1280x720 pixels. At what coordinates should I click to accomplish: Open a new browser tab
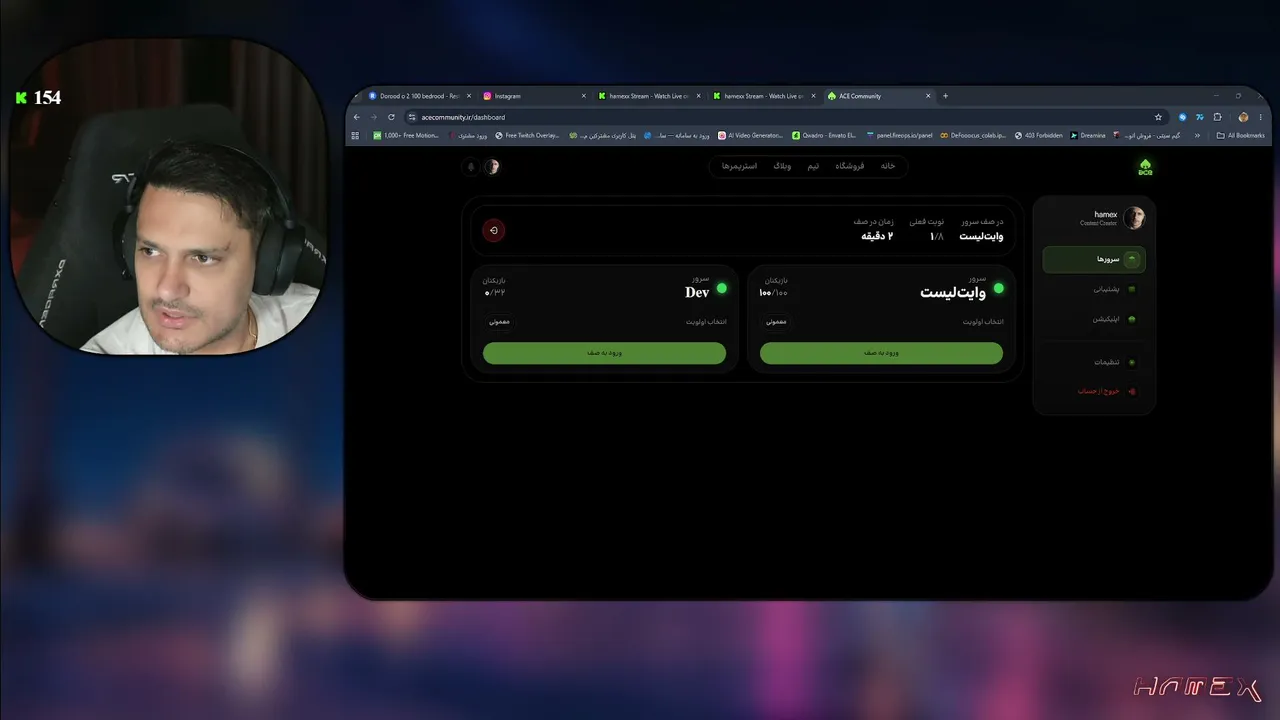click(x=946, y=96)
